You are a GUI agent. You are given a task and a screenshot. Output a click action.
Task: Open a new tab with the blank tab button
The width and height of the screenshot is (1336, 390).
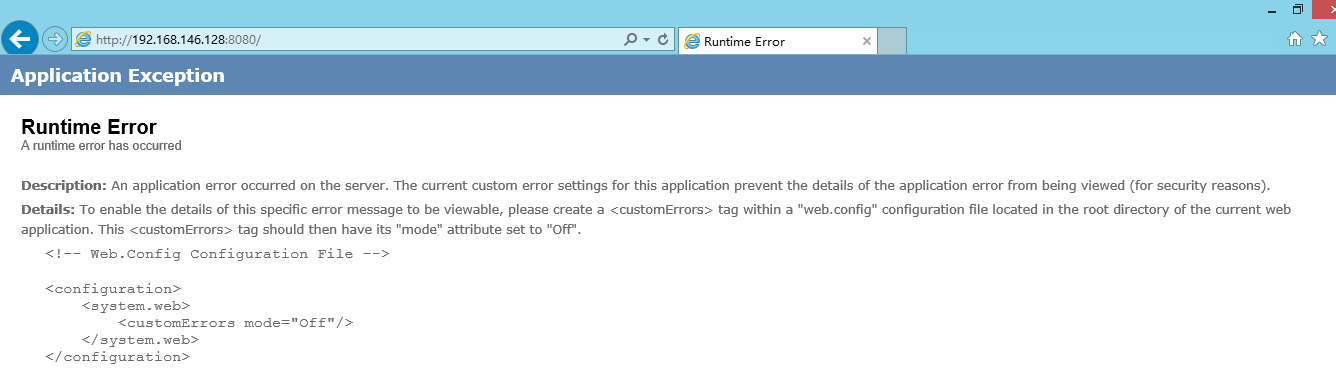coord(892,41)
